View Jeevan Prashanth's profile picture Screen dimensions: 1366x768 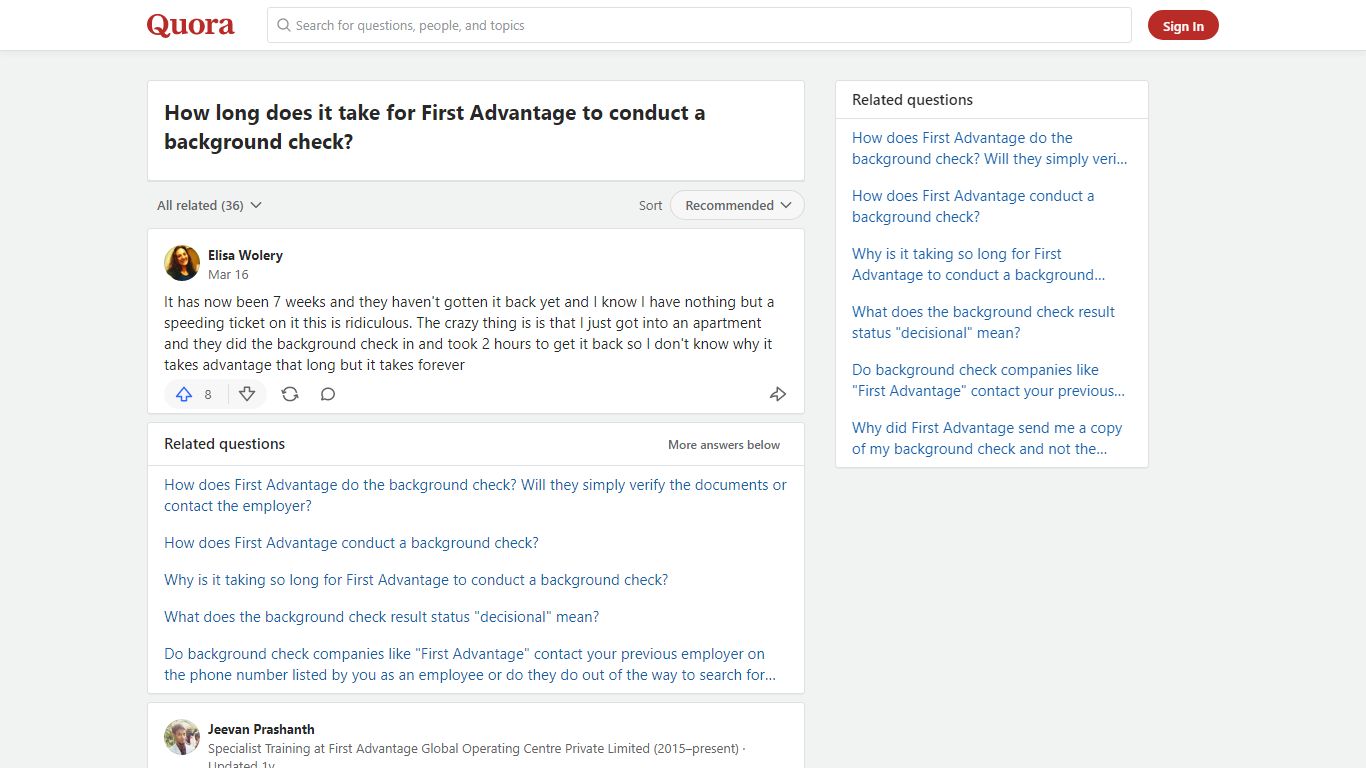tap(182, 737)
